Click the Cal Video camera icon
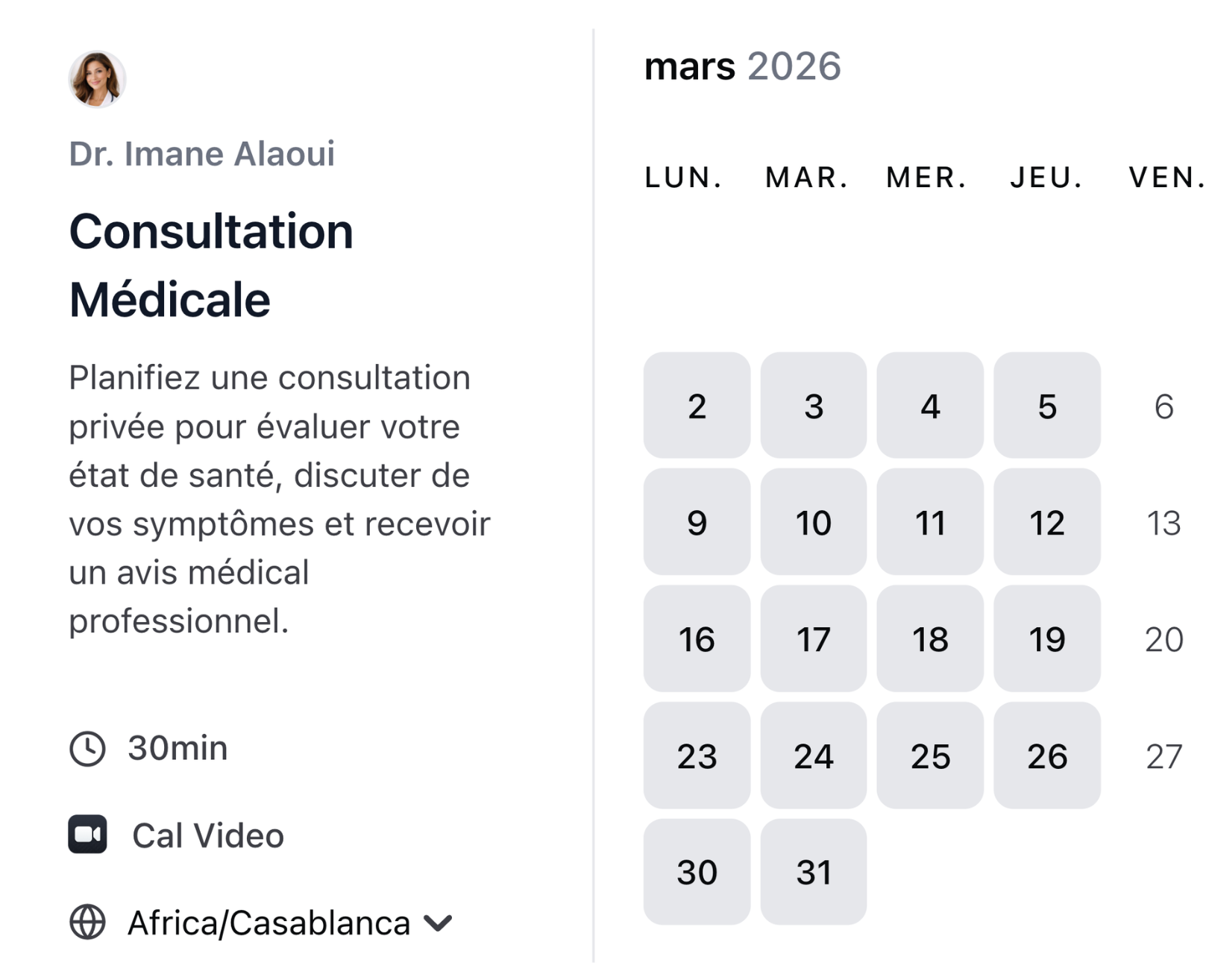This screenshot has height=980, width=1206. 87,835
